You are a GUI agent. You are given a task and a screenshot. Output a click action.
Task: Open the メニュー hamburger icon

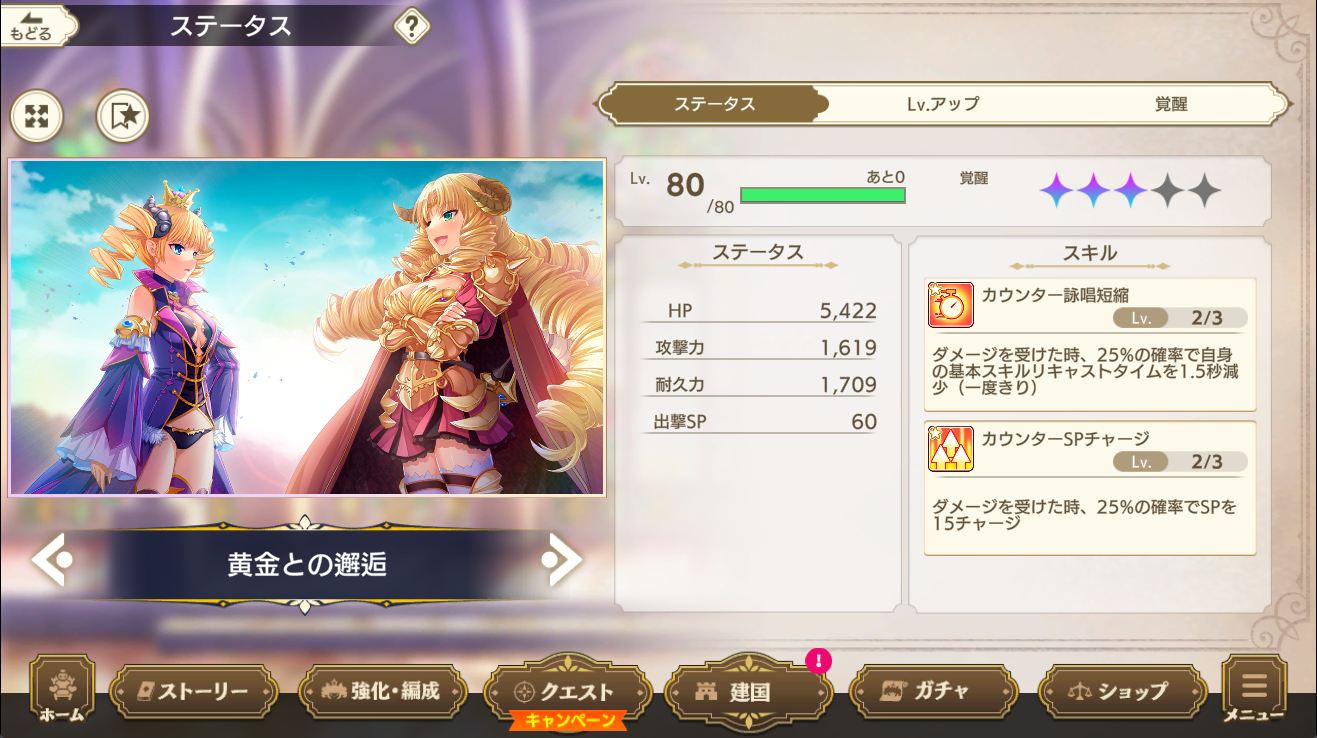tap(1254, 690)
